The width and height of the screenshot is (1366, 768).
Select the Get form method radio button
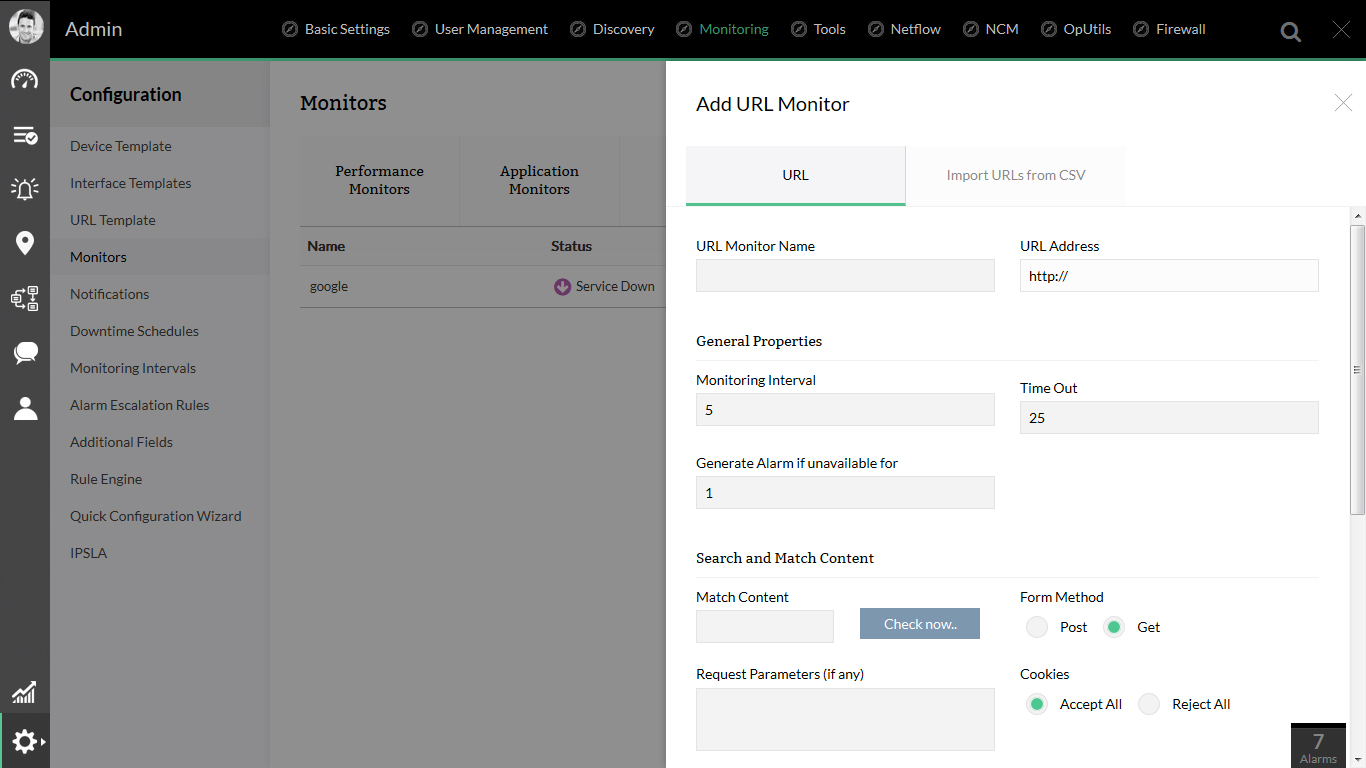coord(1114,627)
